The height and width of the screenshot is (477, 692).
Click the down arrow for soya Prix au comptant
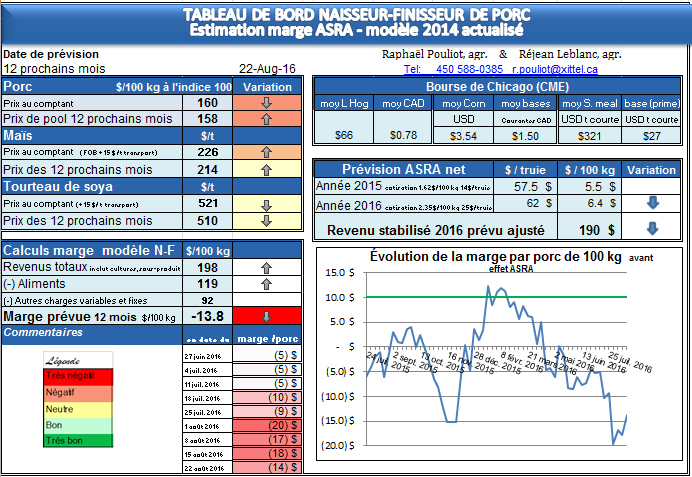[x=265, y=203]
